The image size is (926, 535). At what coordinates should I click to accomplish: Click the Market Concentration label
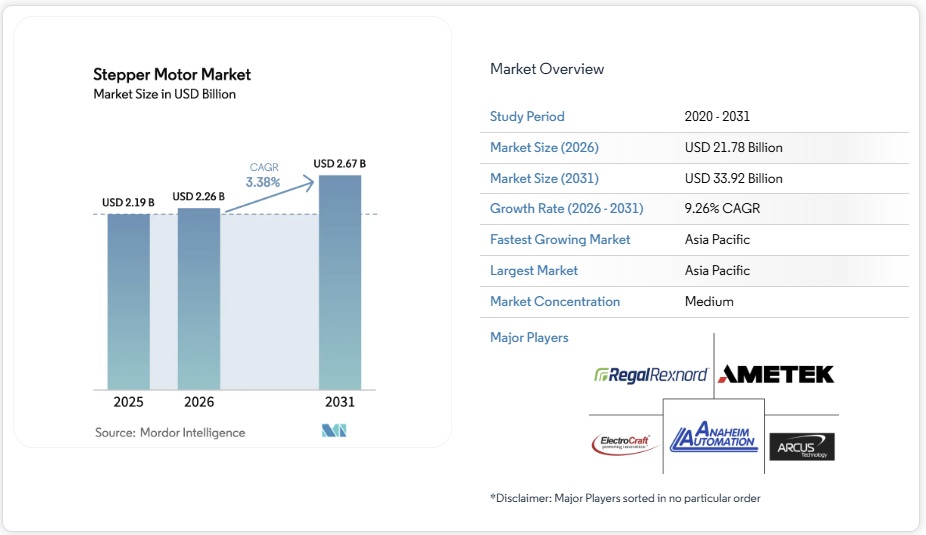[555, 302]
